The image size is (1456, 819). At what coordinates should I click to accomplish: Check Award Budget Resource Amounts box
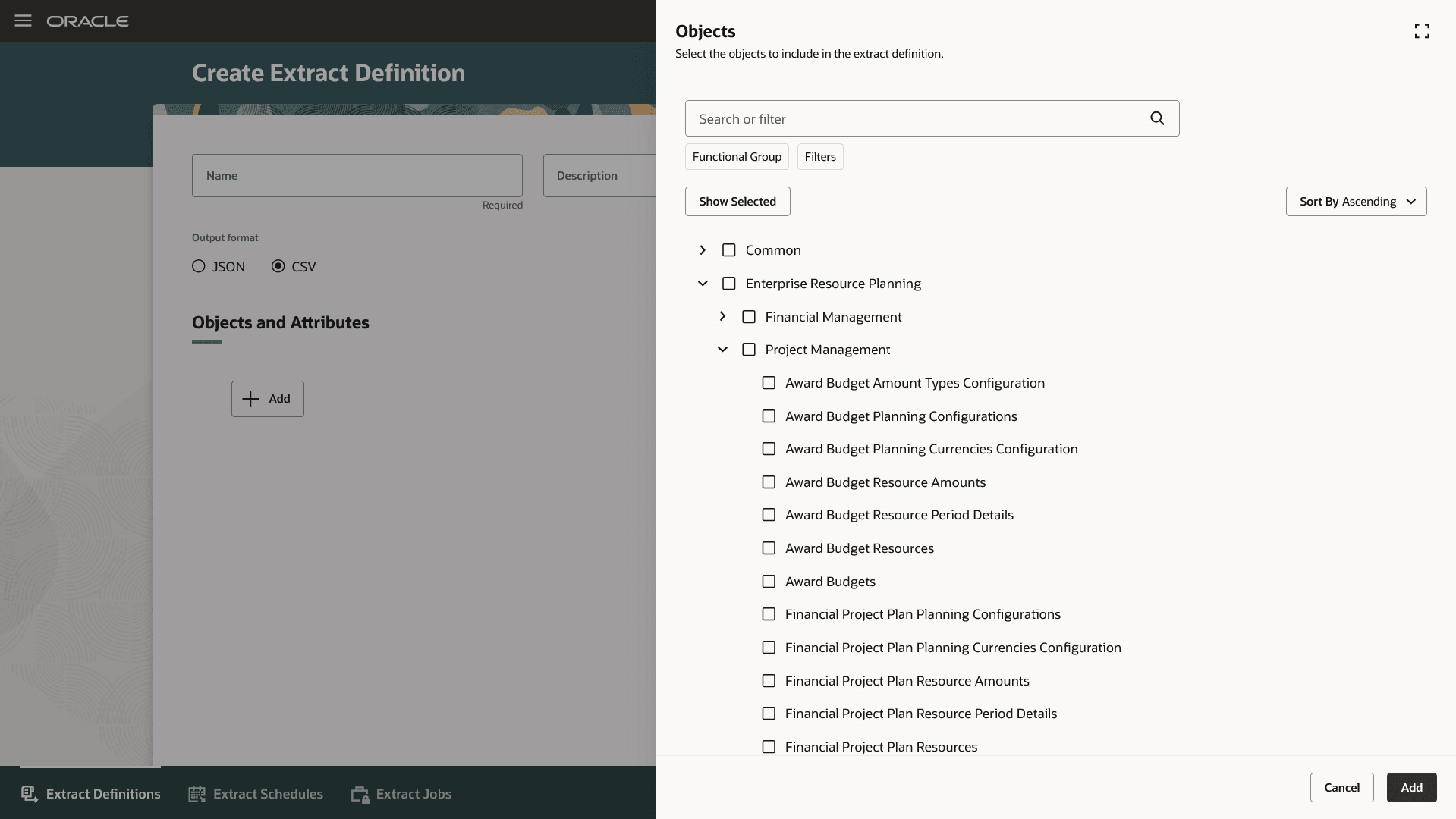769,482
